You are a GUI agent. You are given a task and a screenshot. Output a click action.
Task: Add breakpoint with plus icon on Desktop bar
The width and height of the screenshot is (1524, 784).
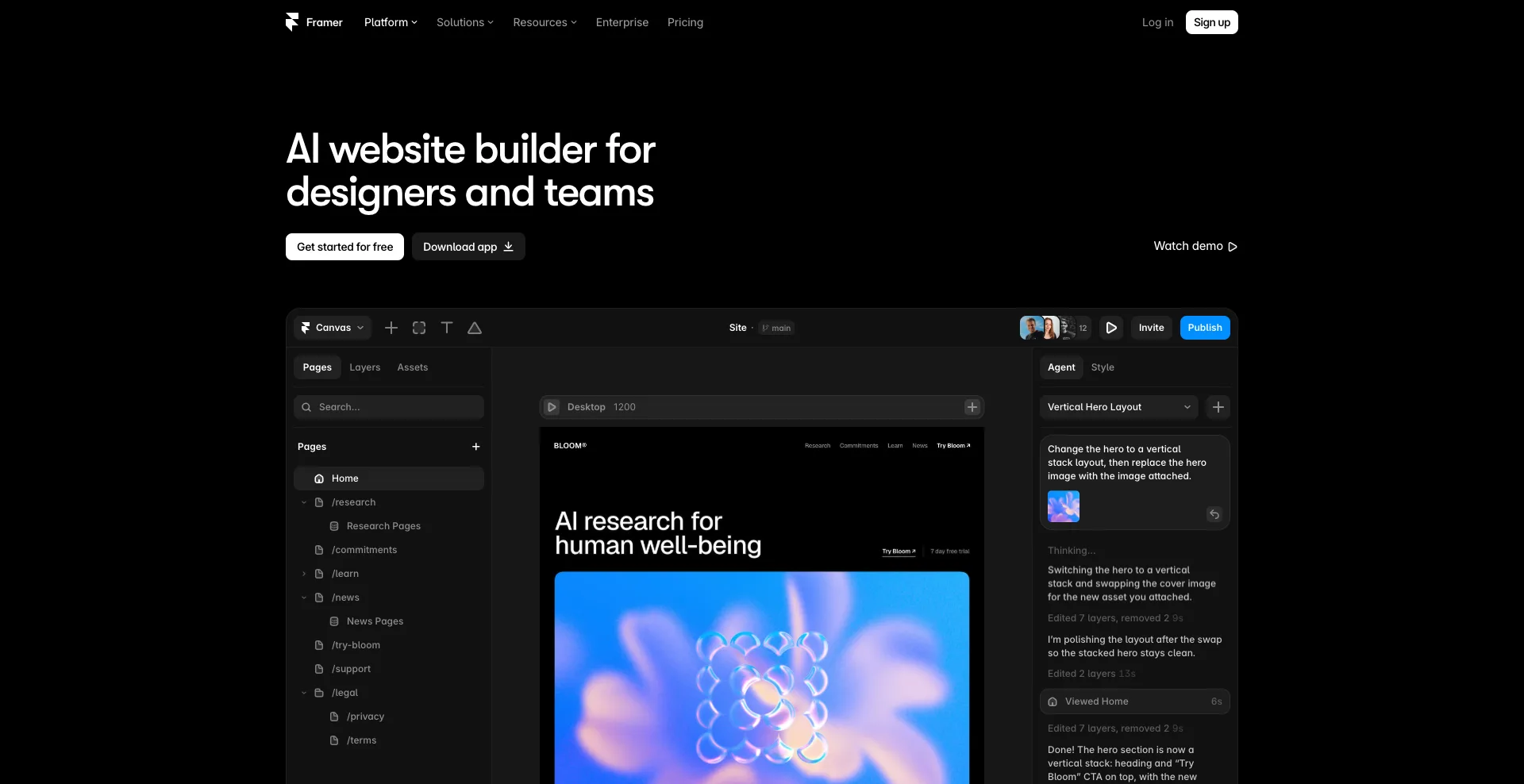[972, 407]
